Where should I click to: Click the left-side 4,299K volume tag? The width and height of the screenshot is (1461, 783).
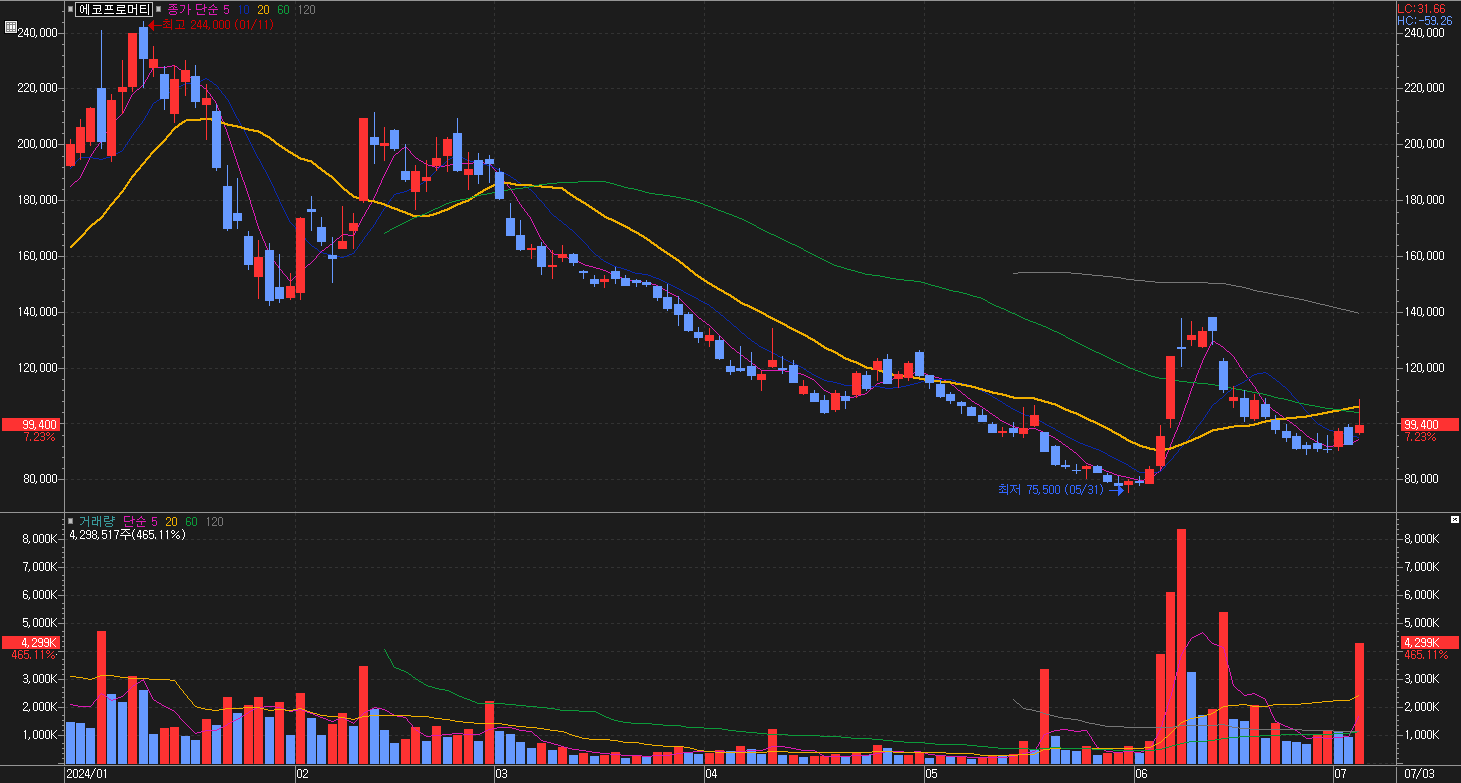point(30,642)
